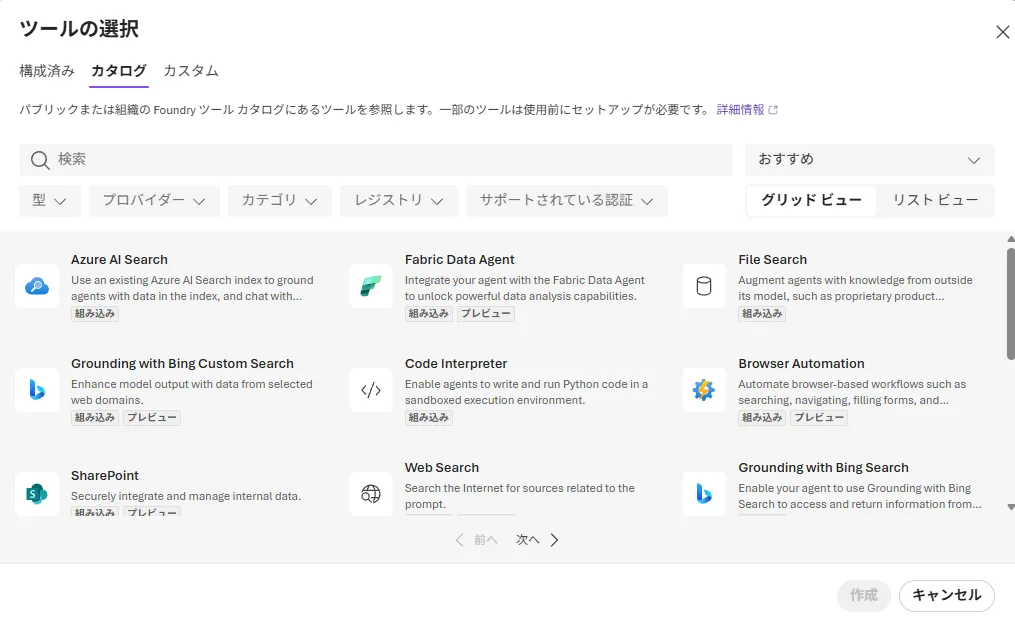Click the tool list vertical scrollbar thumb
This screenshot has width=1015, height=626.
1010,303
